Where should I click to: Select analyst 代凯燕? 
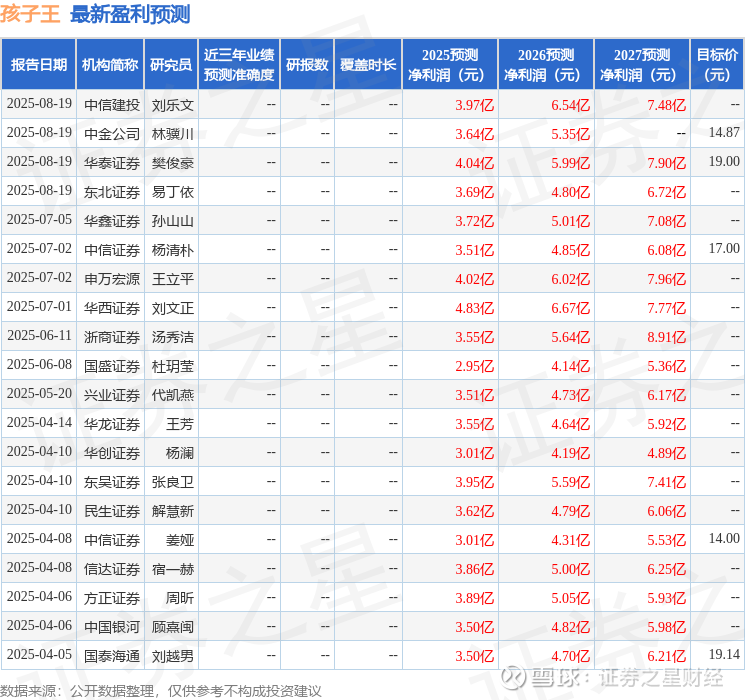point(173,395)
